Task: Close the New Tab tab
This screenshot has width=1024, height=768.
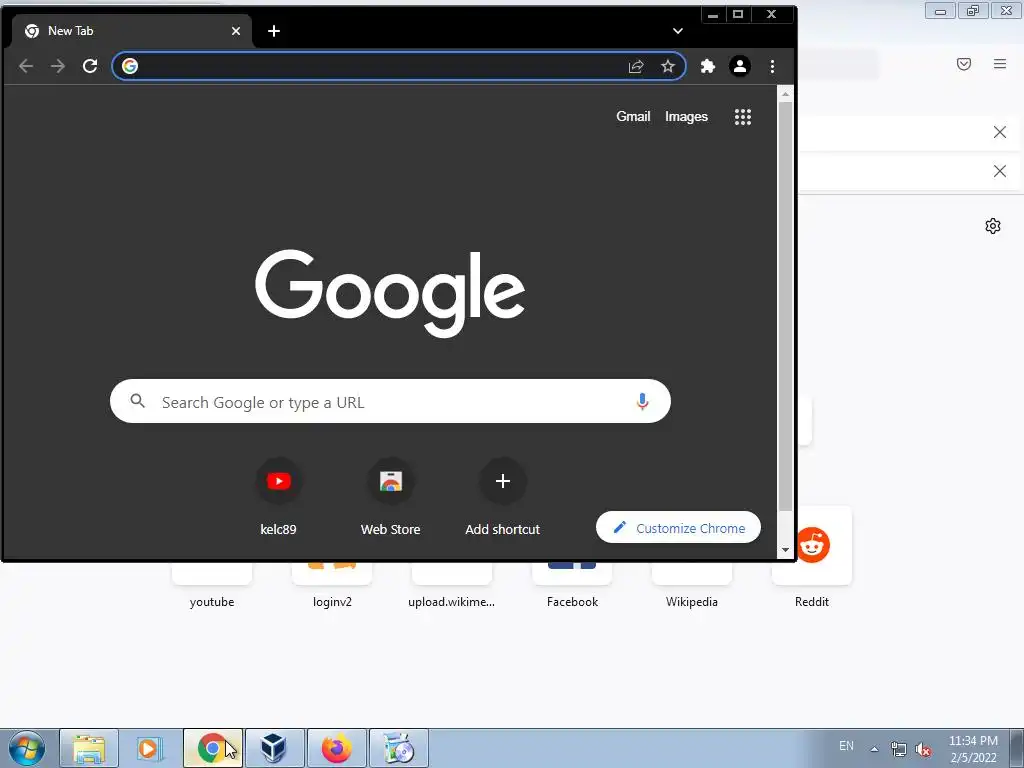Action: 236,31
